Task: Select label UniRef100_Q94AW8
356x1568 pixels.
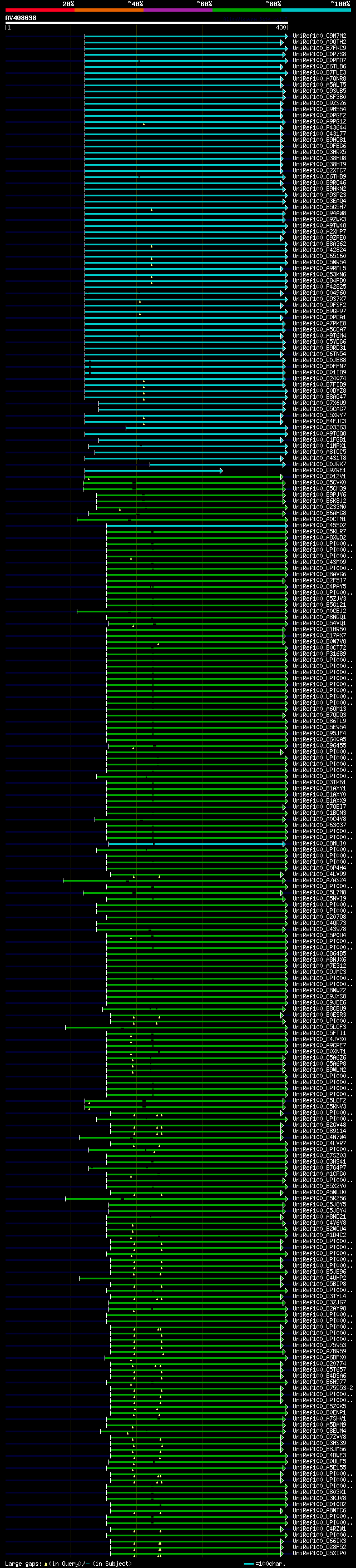Action: tap(319, 213)
